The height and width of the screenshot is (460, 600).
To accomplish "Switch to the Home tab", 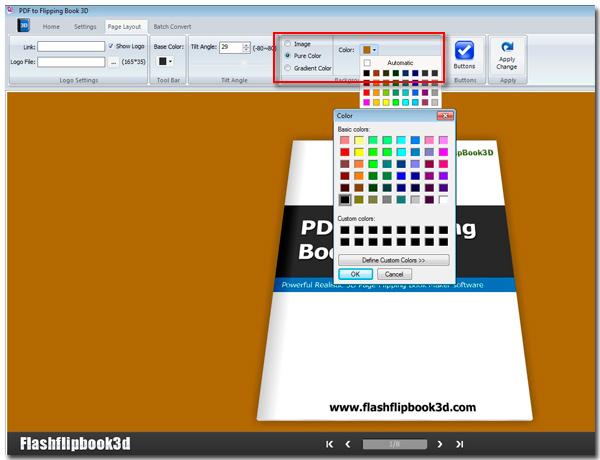I will click(51, 26).
